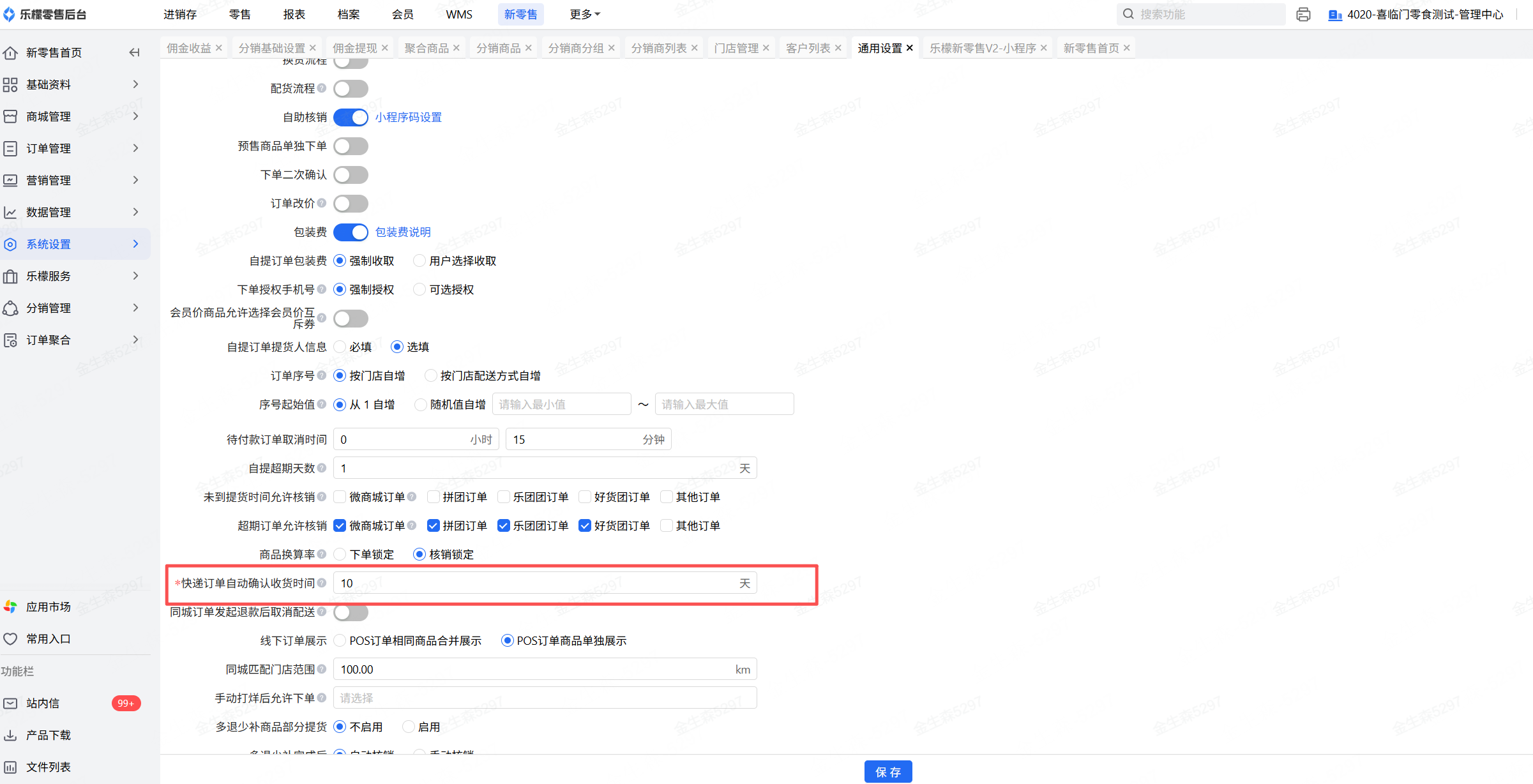This screenshot has width=1533, height=784.
Task: Click search magnifier icon in search box
Action: point(1128,14)
